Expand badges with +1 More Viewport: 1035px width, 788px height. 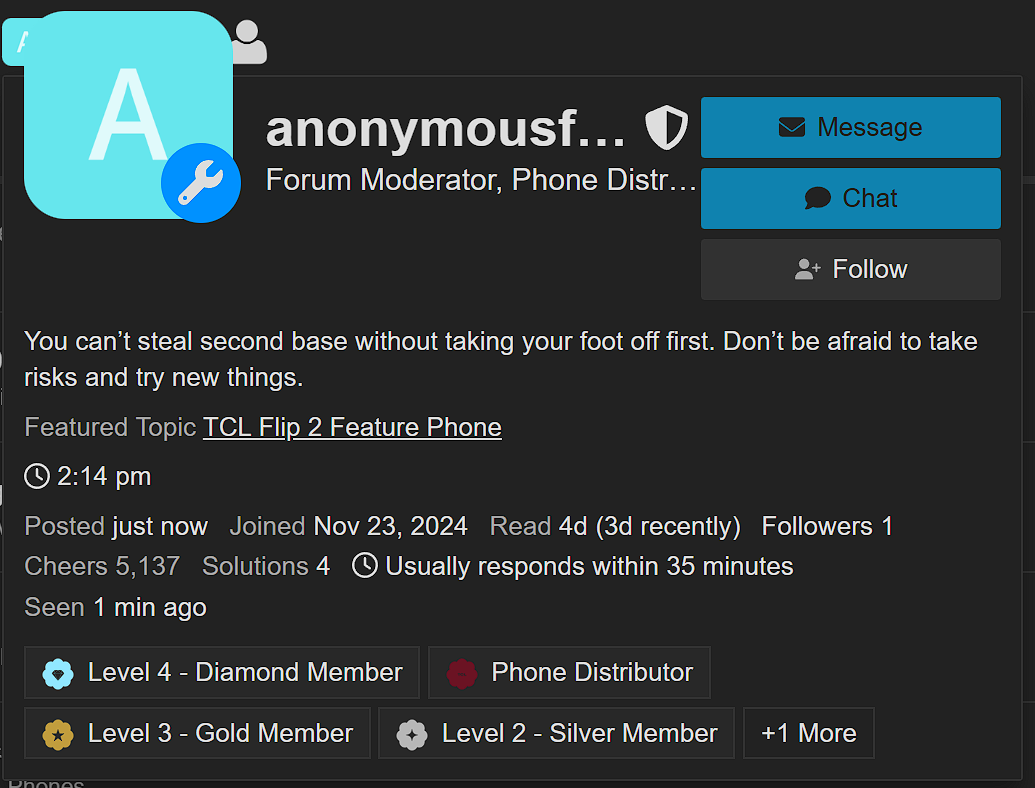pos(809,733)
